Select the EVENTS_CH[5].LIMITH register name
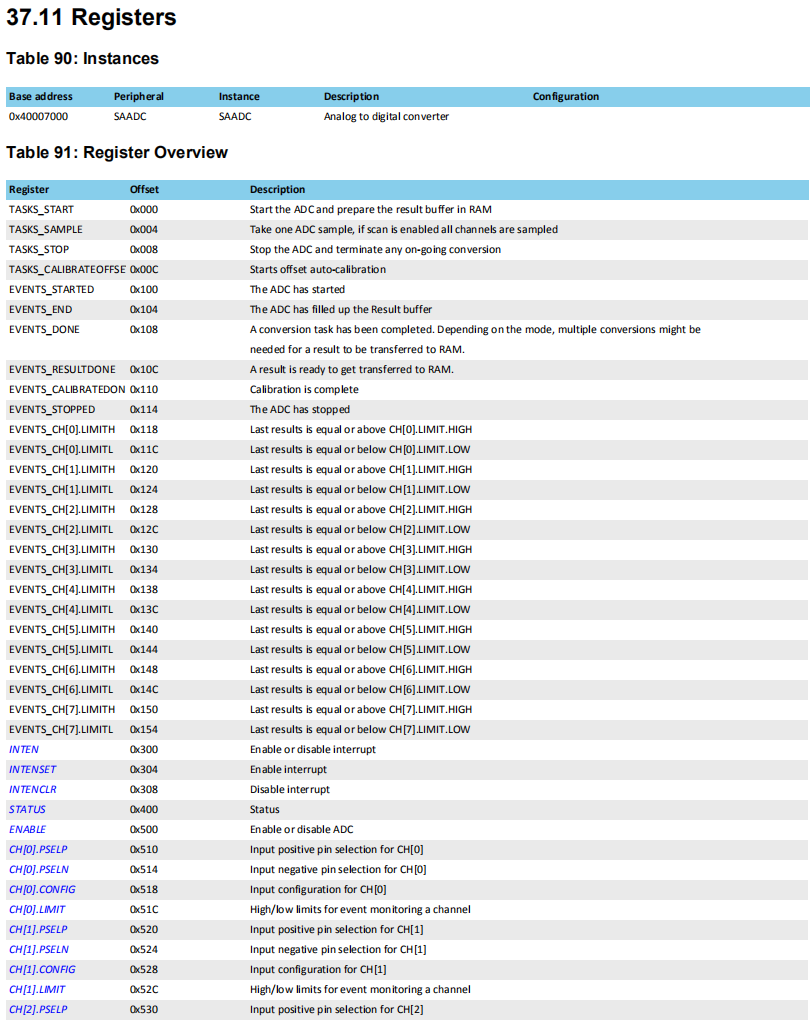Screen dimensions: 811x1026 click(62, 629)
